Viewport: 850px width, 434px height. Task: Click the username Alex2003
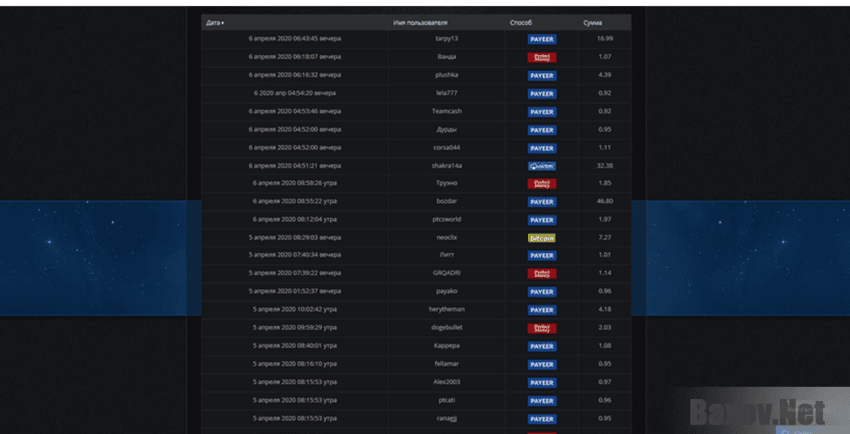coord(446,382)
